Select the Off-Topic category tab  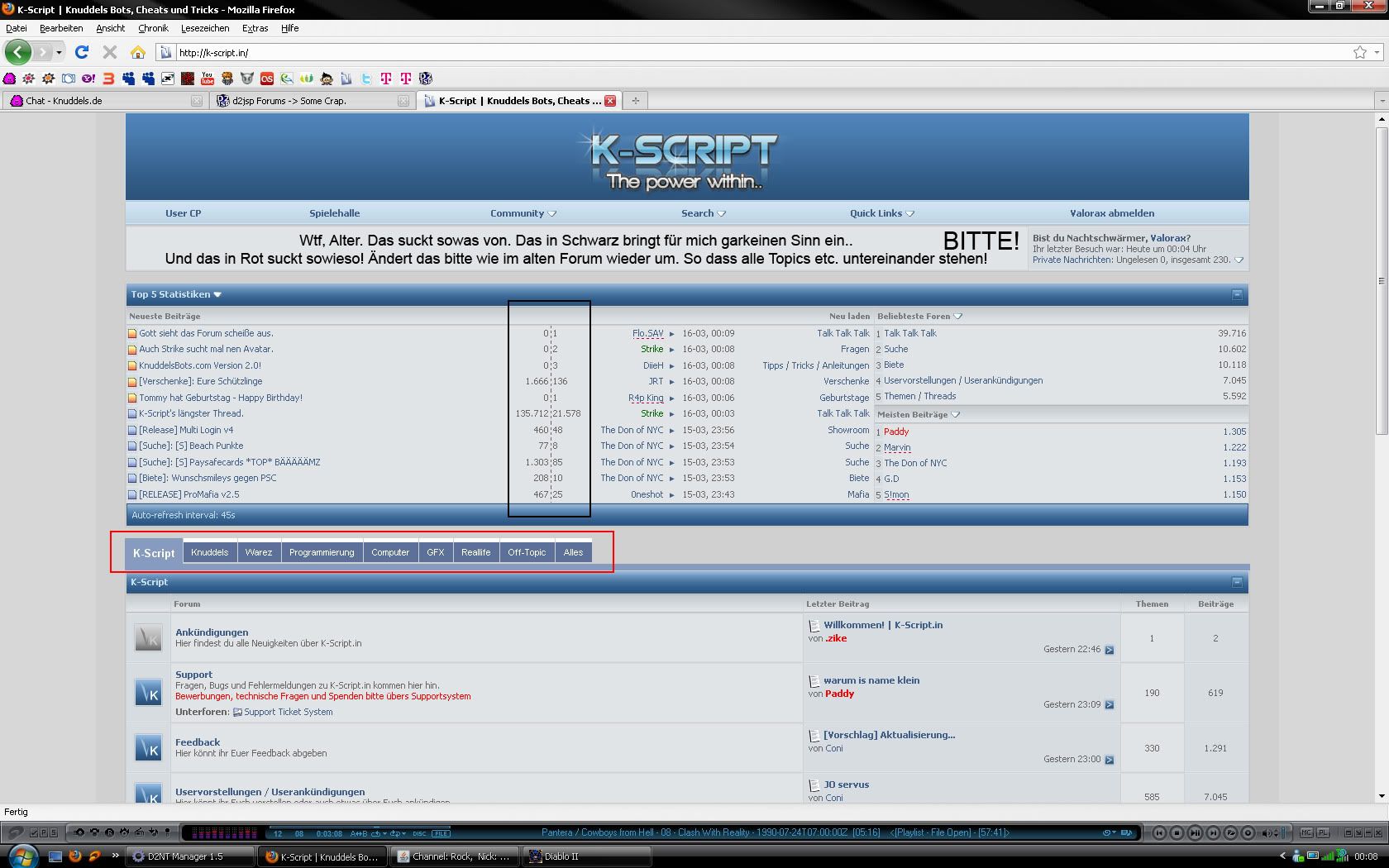coord(527,552)
